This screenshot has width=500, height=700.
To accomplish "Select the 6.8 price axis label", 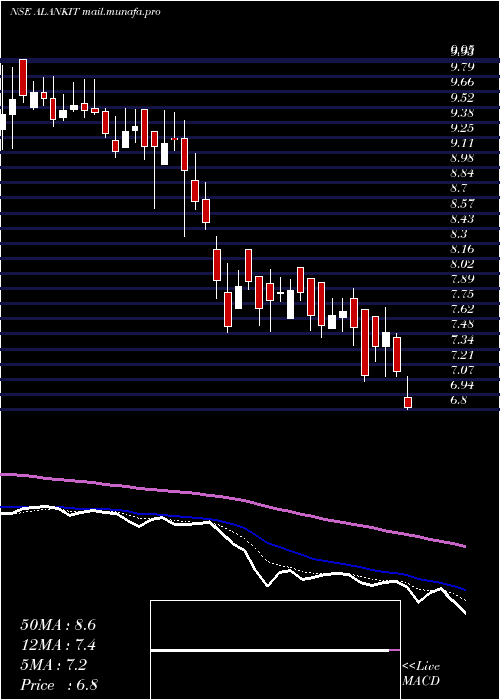I will click(459, 401).
